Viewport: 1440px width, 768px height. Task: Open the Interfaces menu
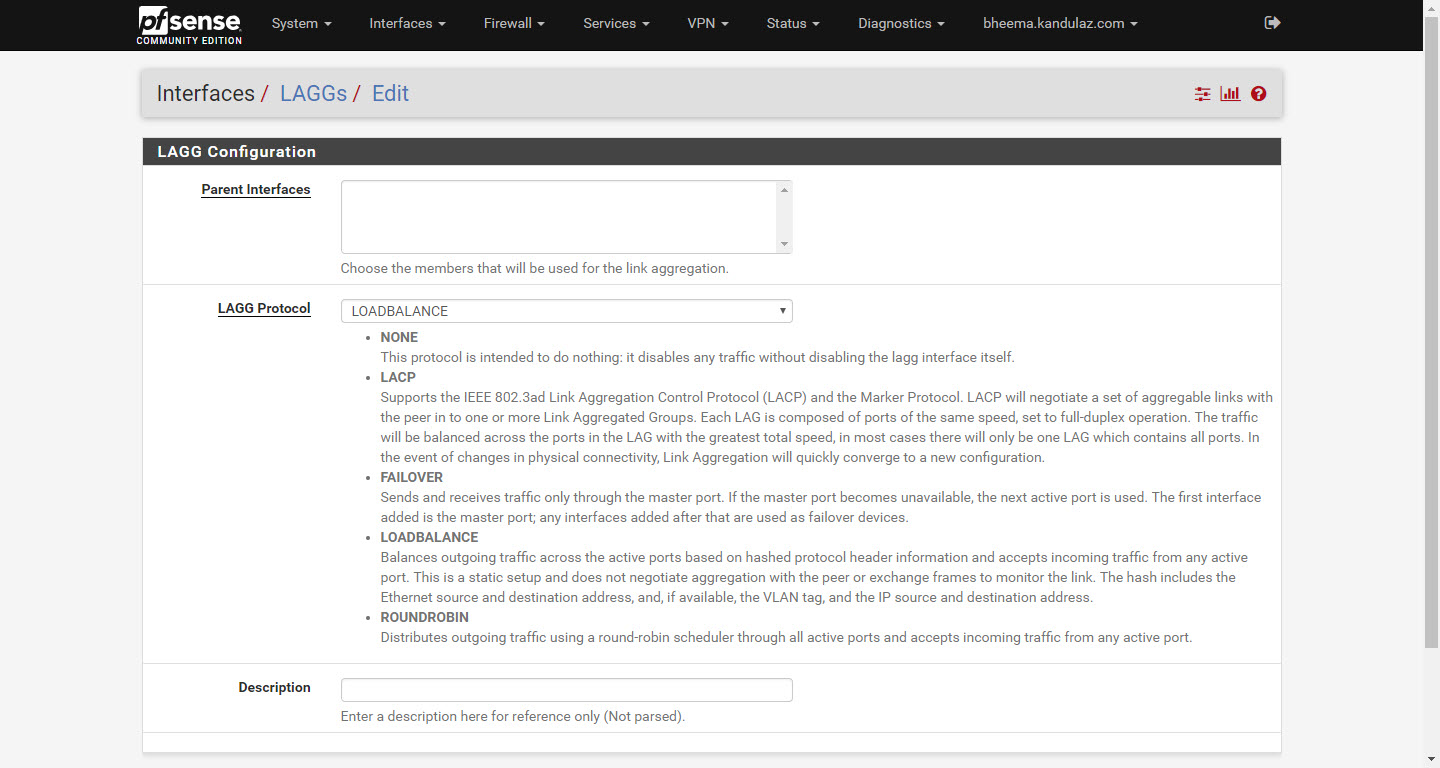[x=407, y=23]
